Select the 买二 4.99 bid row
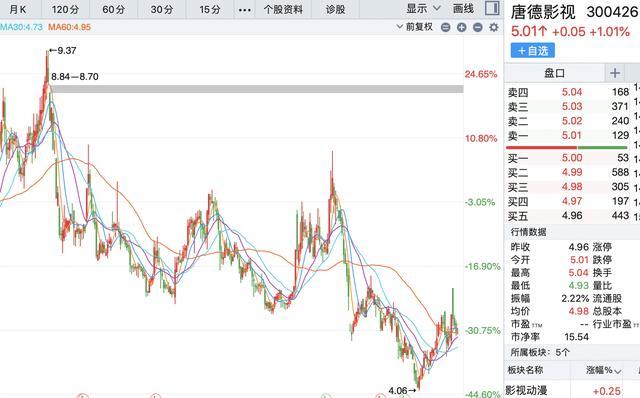640x398 pixels. pos(568,172)
